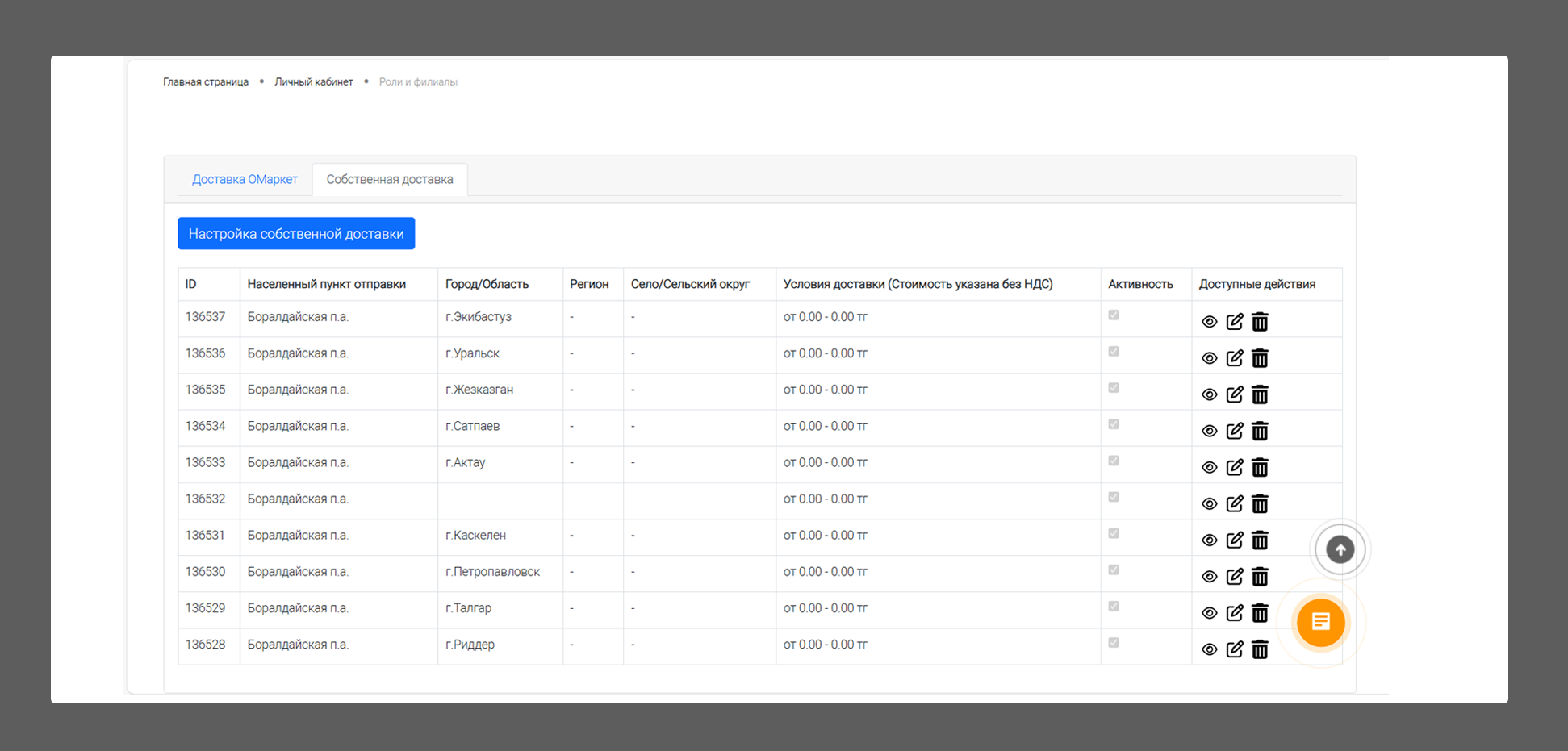1568x751 pixels.
Task: Toggle activity checkbox for row 136537
Action: pos(1114,315)
